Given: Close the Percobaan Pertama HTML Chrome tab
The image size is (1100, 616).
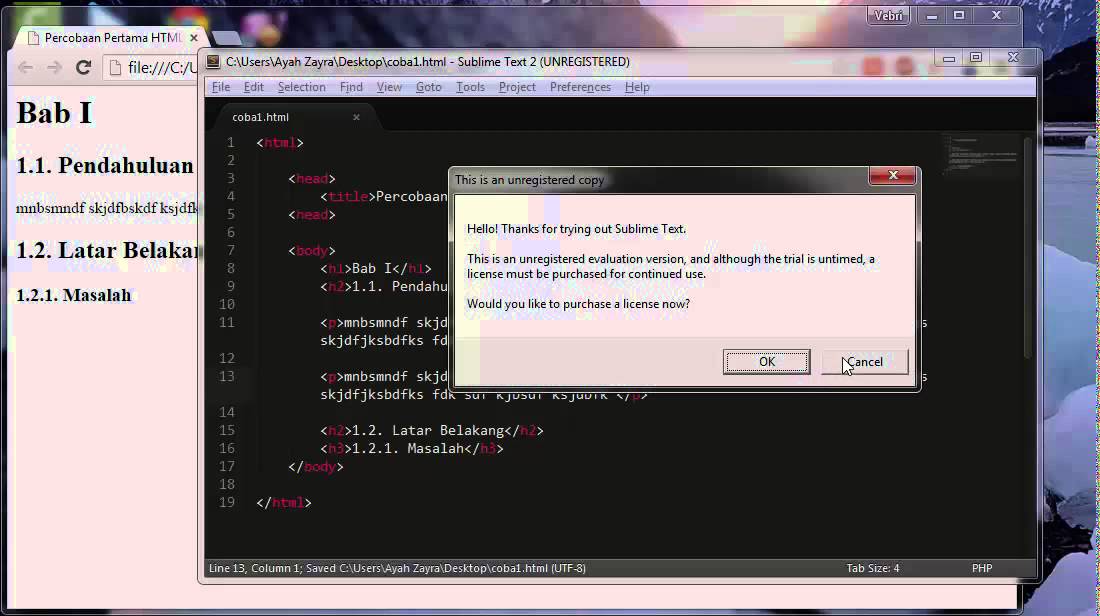Looking at the screenshot, I should coord(194,38).
